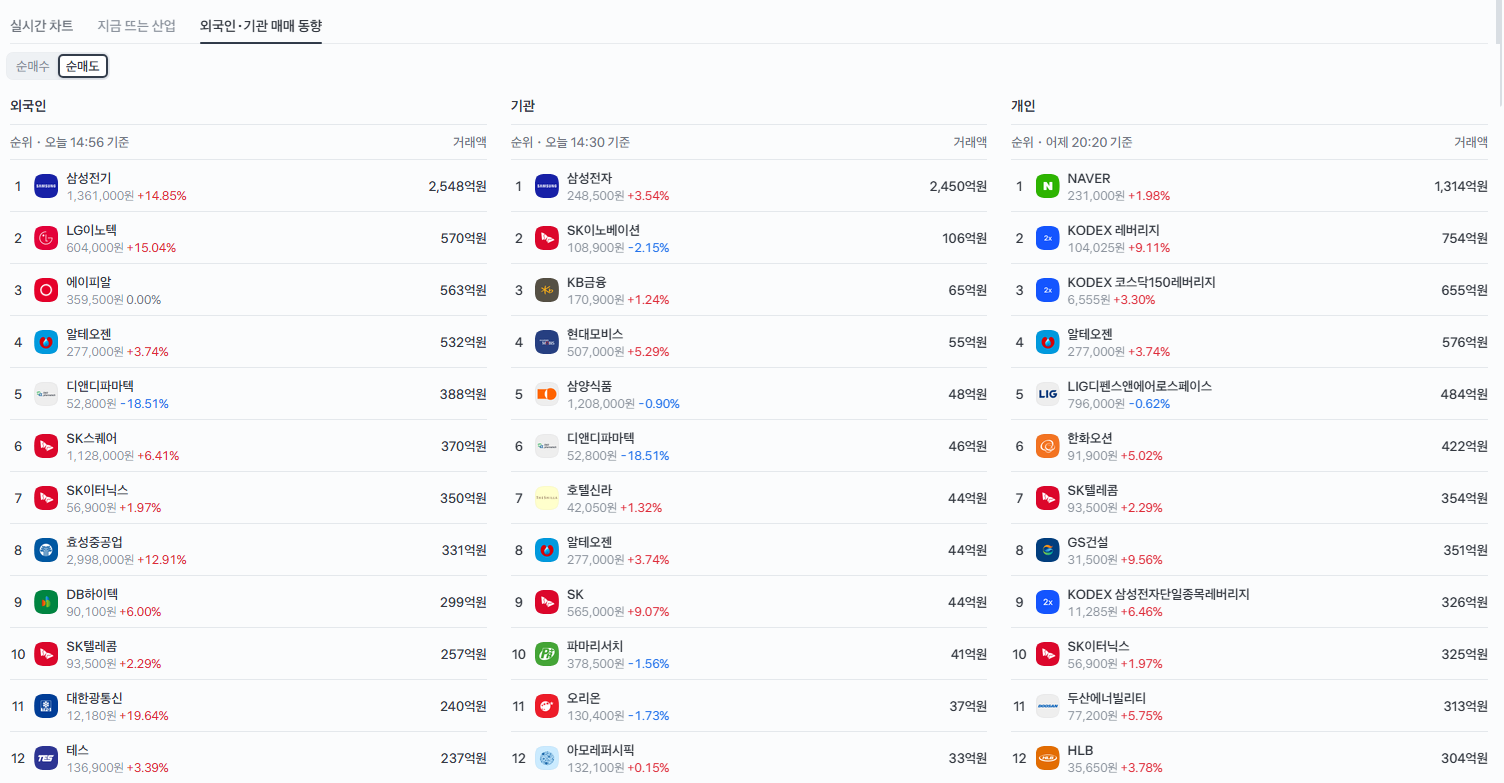Viewport: 1504px width, 783px height.
Task: Click the 외국인 column heading
Action: click(x=28, y=105)
